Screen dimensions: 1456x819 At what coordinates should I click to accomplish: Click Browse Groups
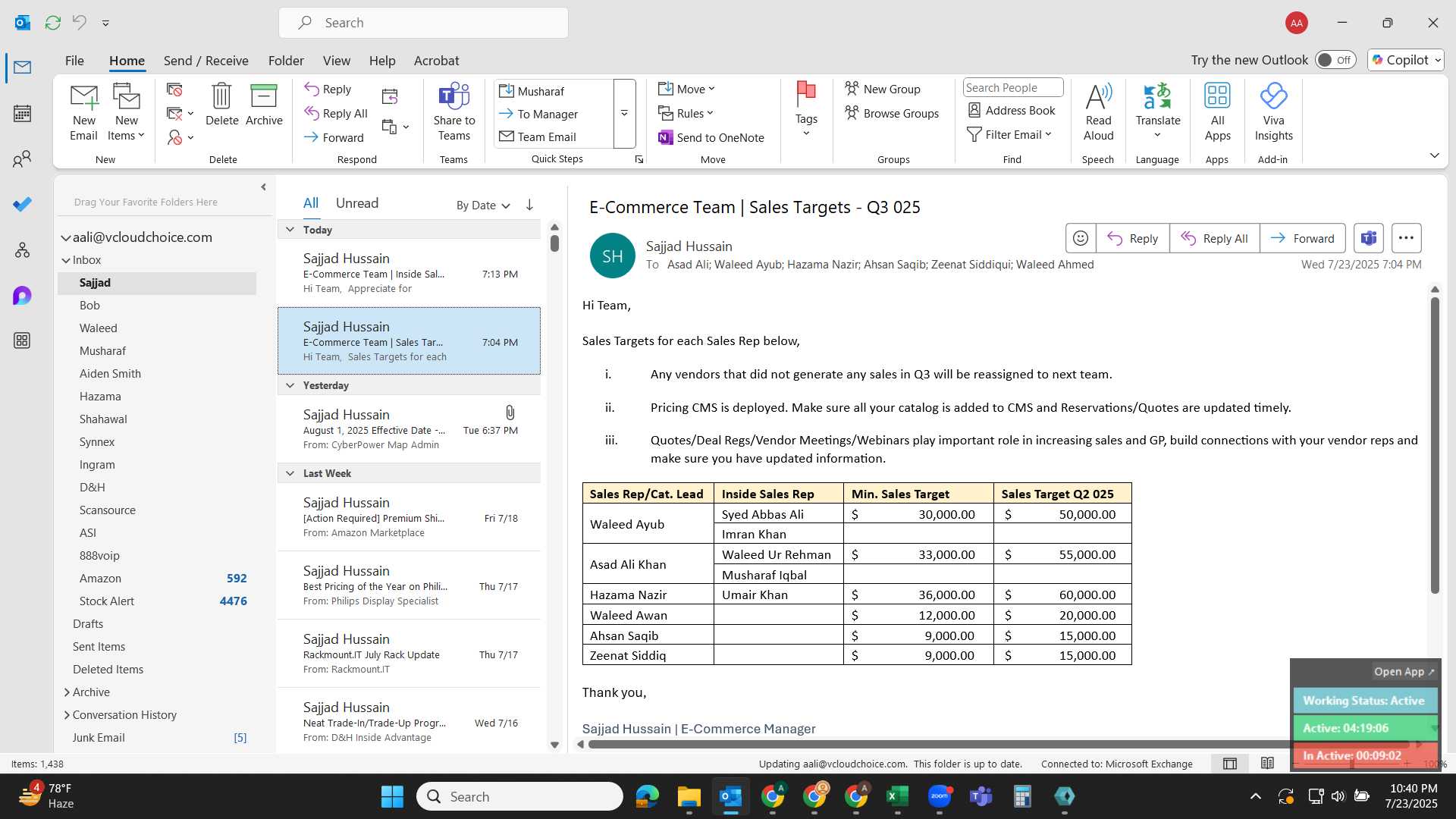(892, 113)
